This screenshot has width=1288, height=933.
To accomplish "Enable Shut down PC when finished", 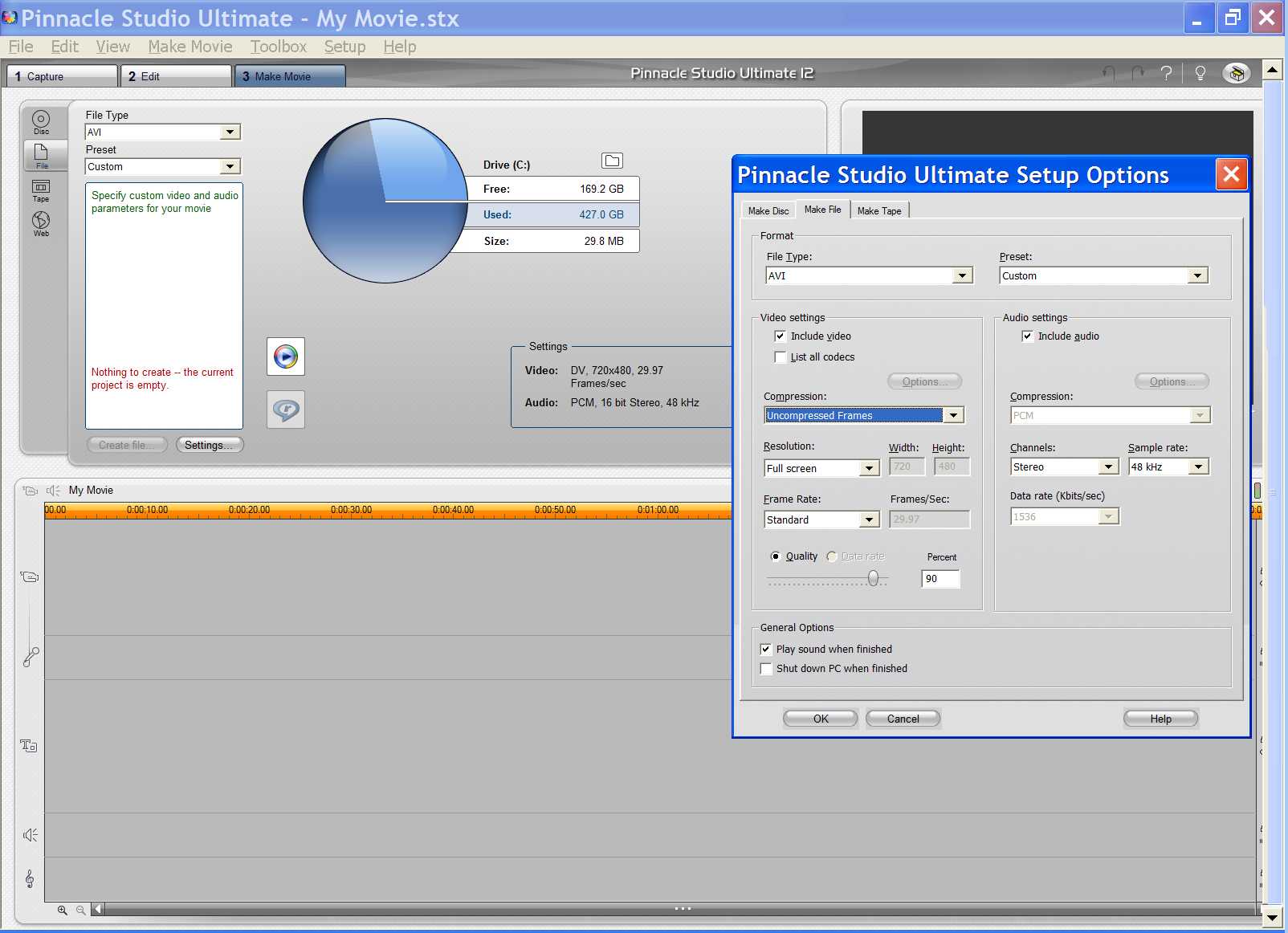I will 765,668.
